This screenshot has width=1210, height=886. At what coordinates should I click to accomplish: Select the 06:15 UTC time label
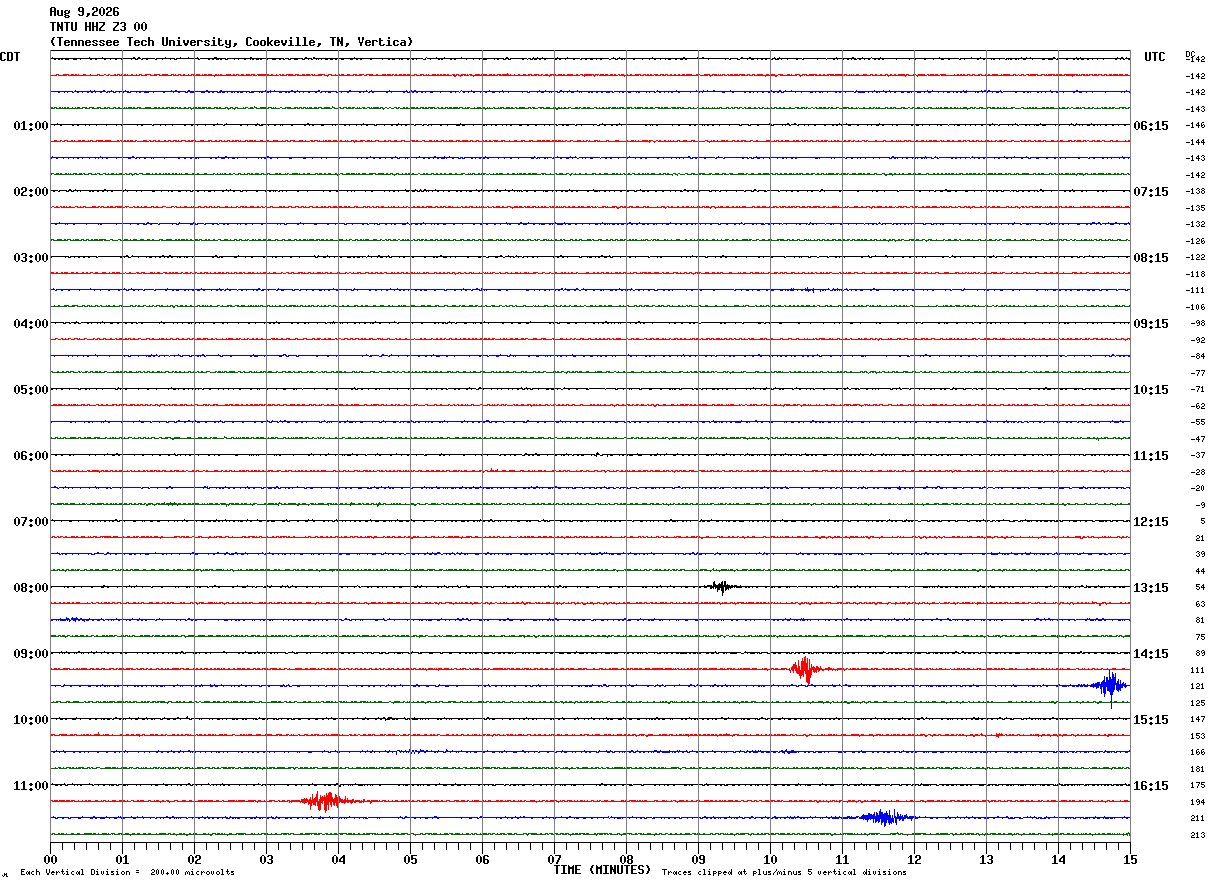[1151, 126]
